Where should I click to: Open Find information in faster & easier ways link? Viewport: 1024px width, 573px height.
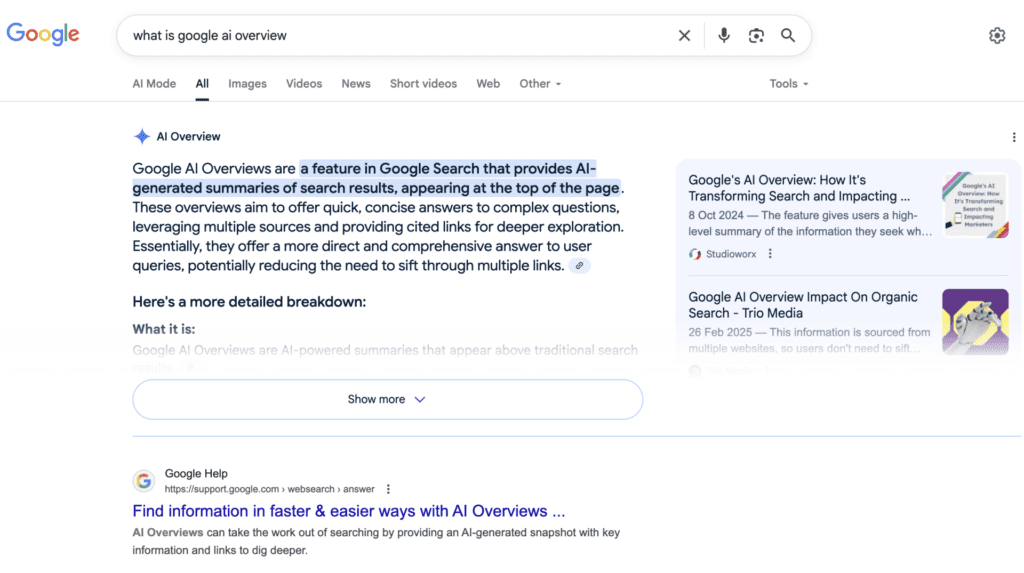pos(349,511)
